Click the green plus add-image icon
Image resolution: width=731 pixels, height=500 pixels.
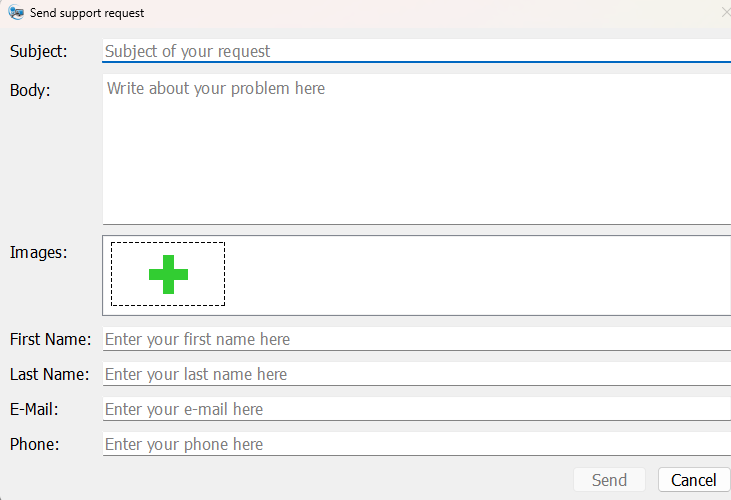[x=168, y=274]
